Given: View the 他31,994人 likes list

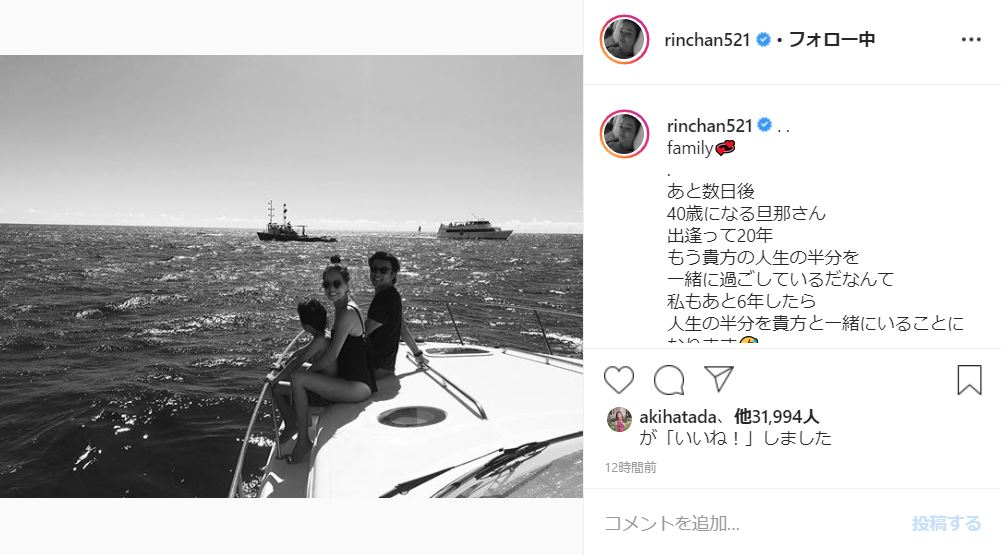Looking at the screenshot, I should point(776,417).
